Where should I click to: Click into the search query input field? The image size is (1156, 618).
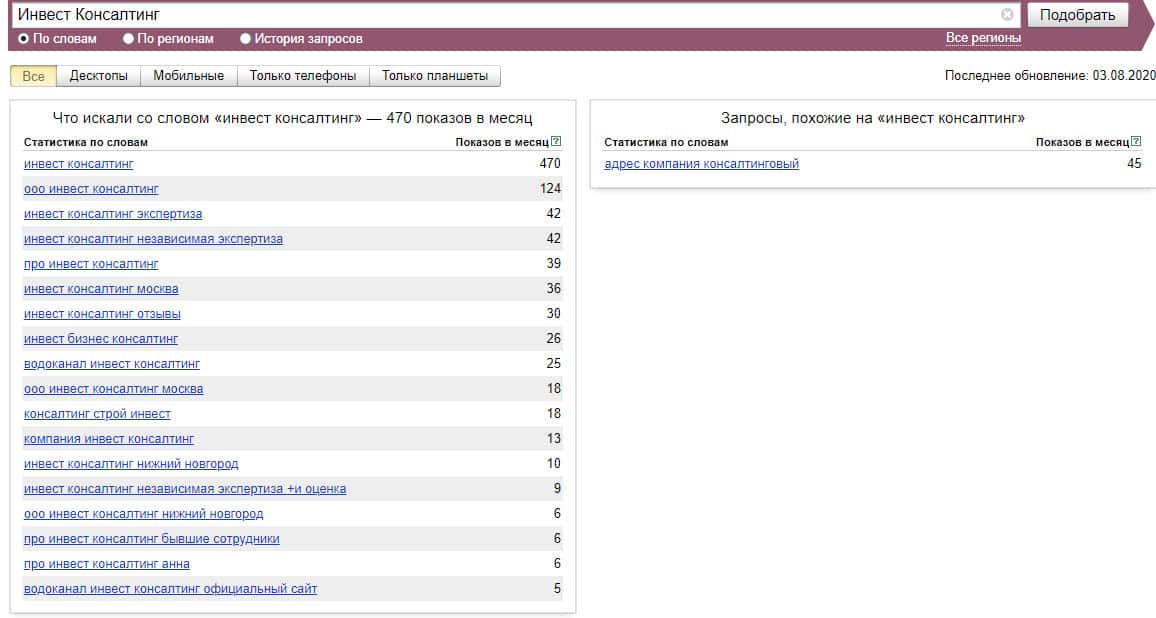(500, 15)
